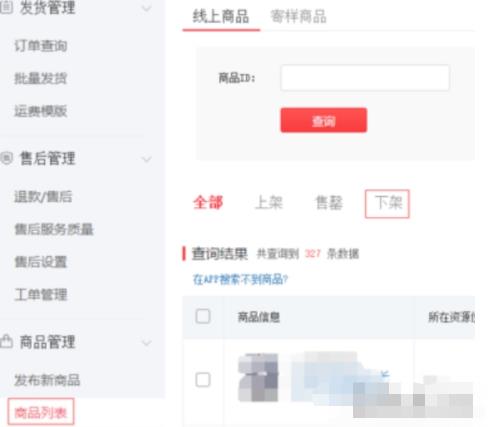Open the 在APP搜索不到商品 help link
The image size is (488, 427).
pyautogui.click(x=240, y=279)
